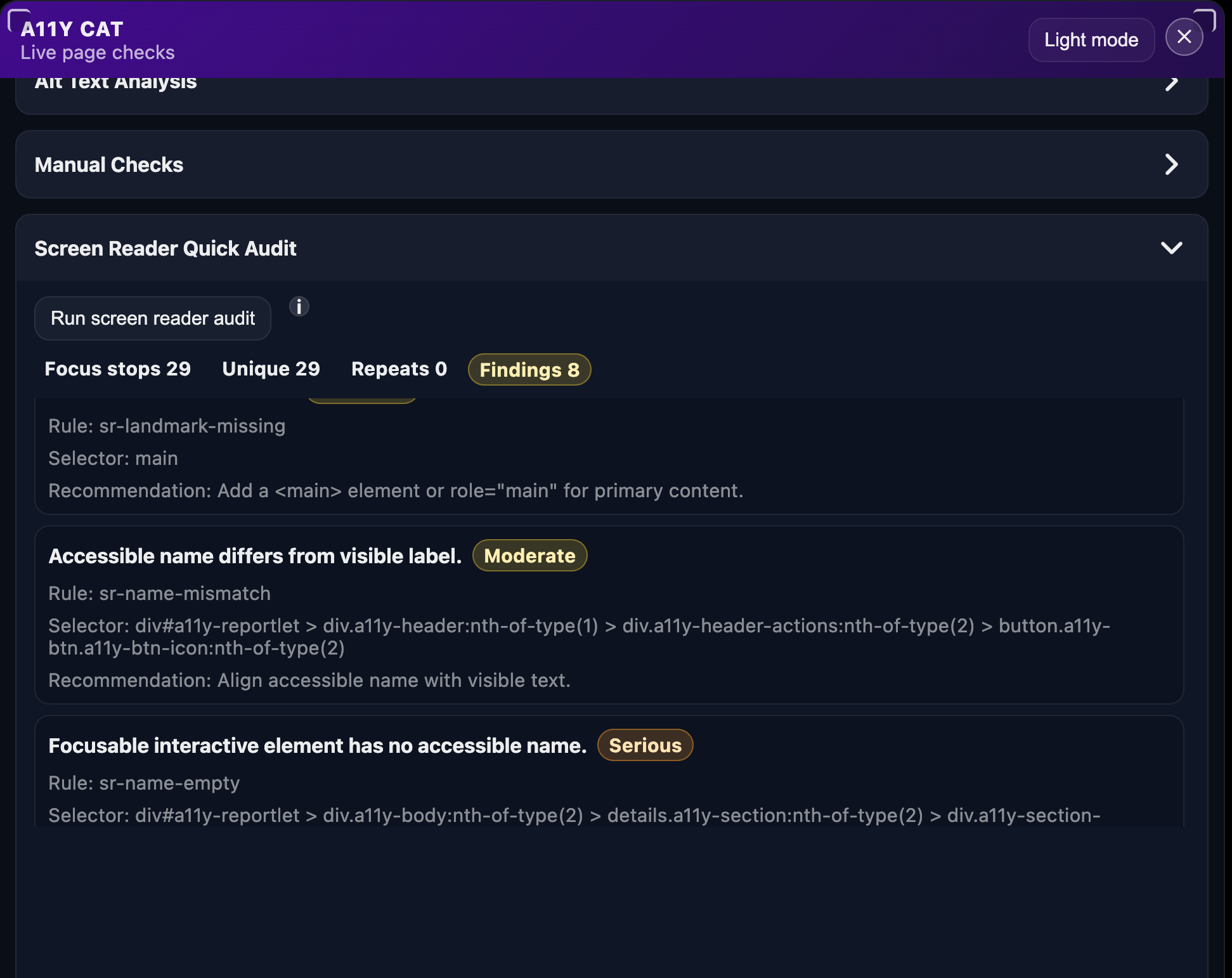Click the Manual Checks heading text
Viewport: 1232px width, 978px height.
point(109,165)
